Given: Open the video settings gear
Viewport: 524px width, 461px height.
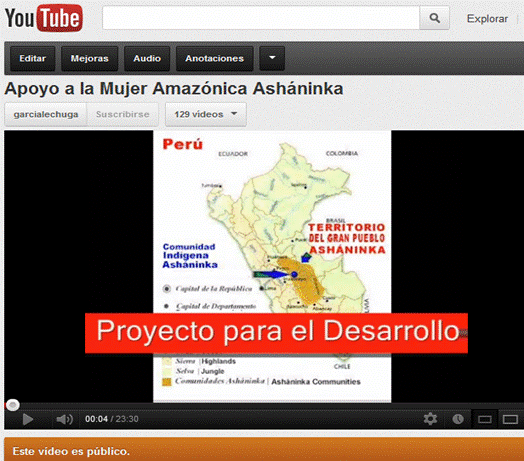Looking at the screenshot, I should [430, 419].
